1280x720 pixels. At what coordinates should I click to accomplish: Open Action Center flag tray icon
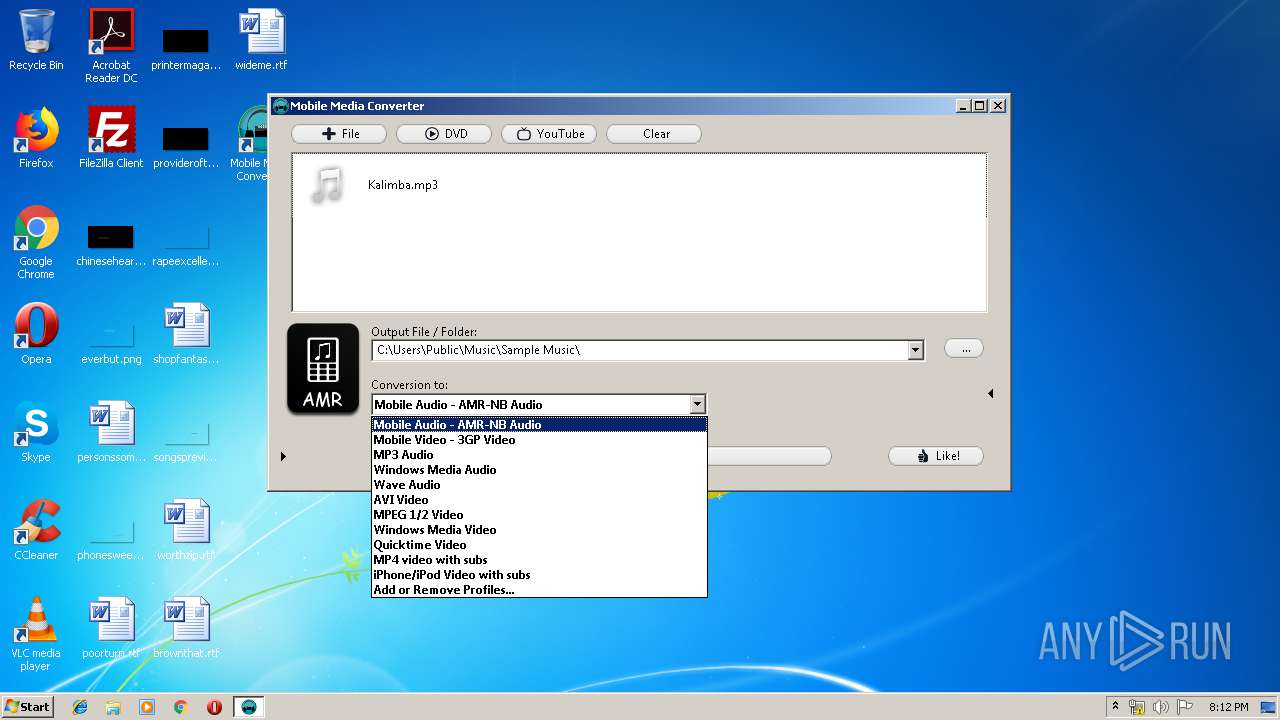click(1184, 707)
